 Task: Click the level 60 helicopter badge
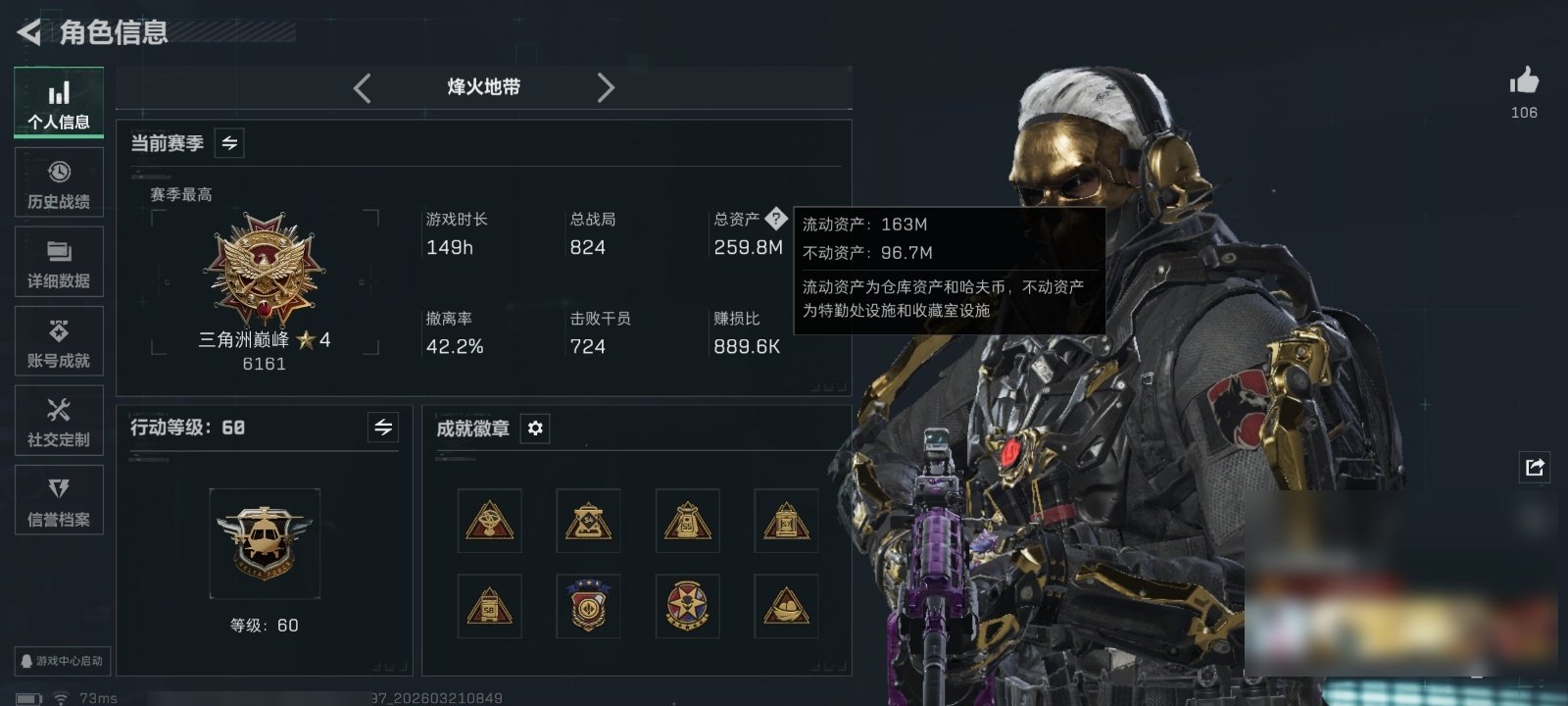pyautogui.click(x=264, y=542)
